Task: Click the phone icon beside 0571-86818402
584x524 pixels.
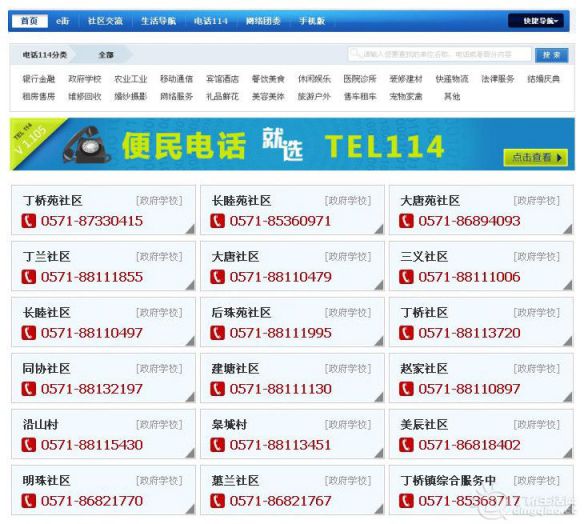Action: [x=406, y=445]
